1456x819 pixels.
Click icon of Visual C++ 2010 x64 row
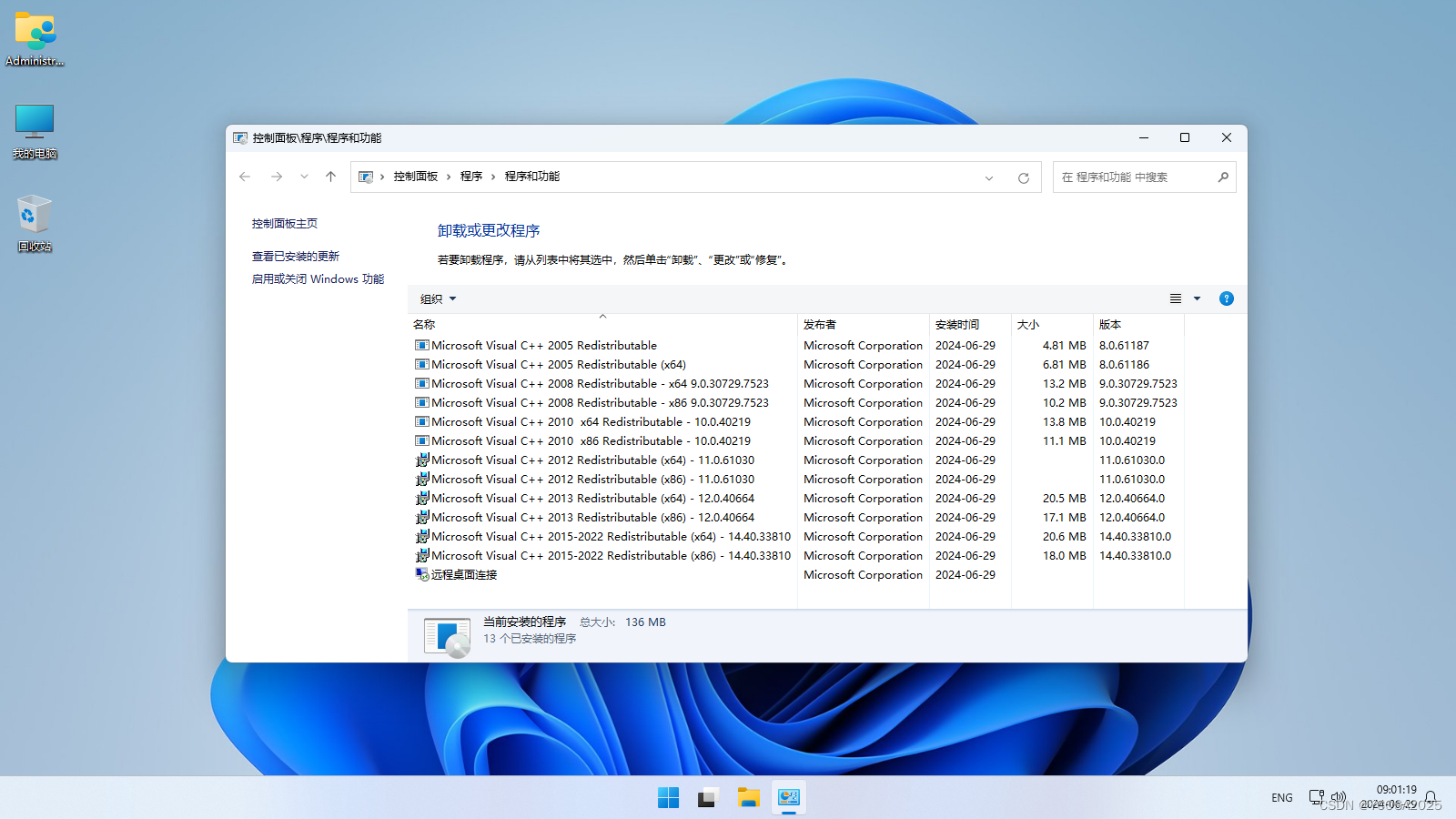pyautogui.click(x=422, y=422)
